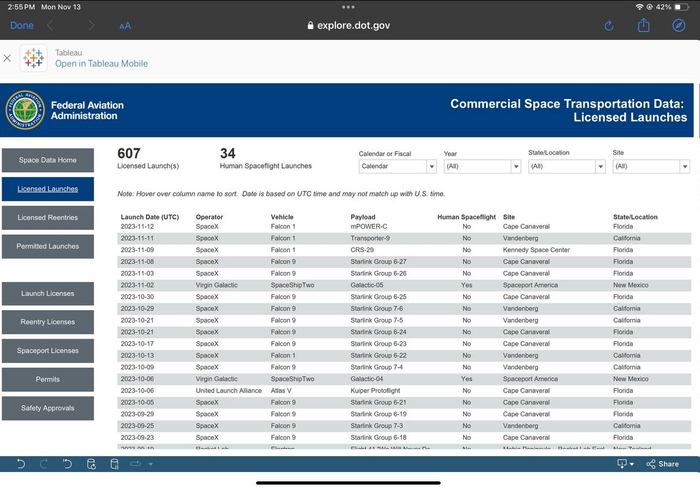Reload the page in Safari
This screenshot has height=489, width=700.
click(610, 26)
